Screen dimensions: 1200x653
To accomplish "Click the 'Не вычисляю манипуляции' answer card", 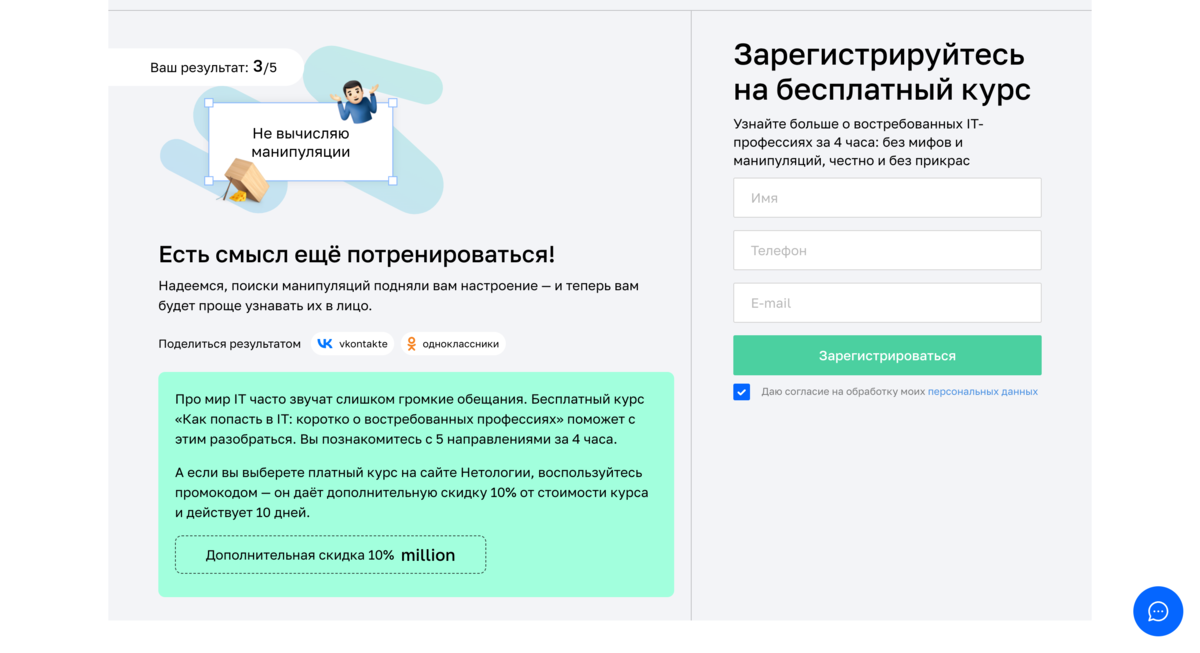I will pyautogui.click(x=300, y=141).
